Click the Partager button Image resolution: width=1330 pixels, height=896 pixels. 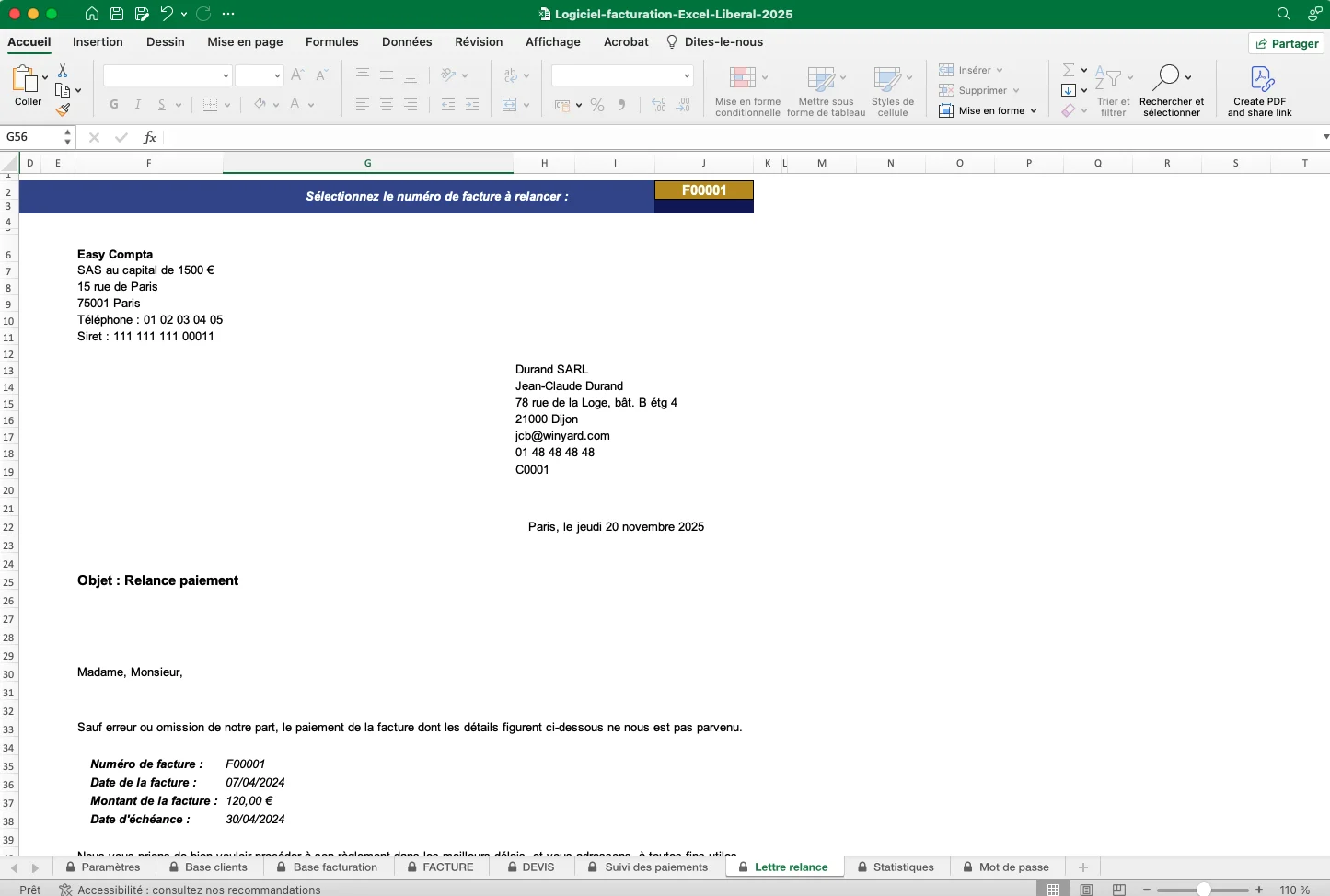pos(1287,43)
